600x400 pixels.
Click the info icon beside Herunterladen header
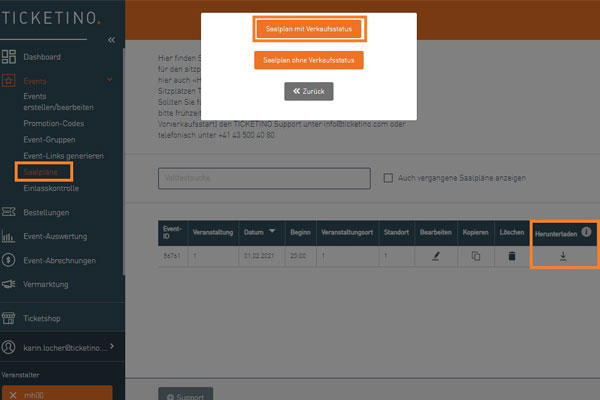click(586, 232)
